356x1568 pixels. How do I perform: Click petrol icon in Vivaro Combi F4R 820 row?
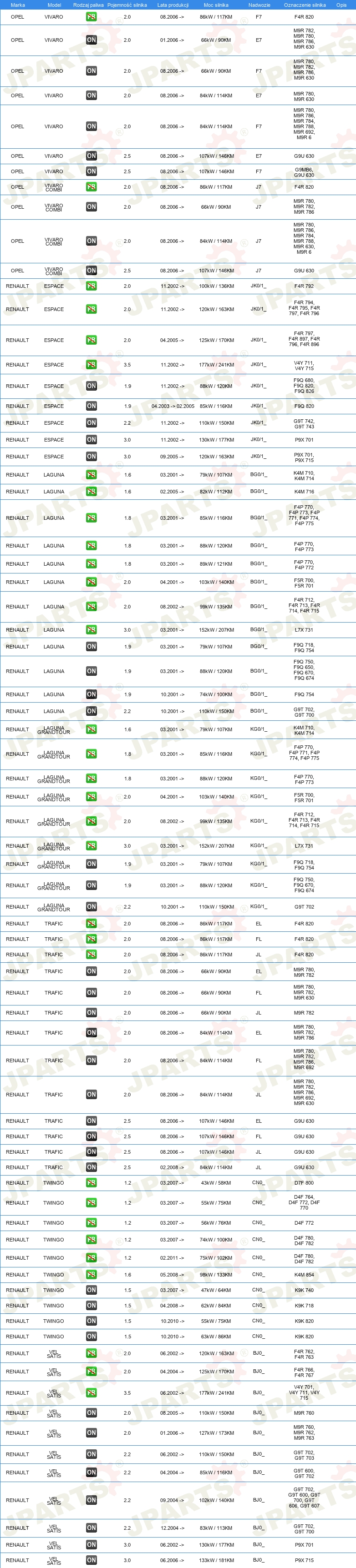(x=92, y=187)
